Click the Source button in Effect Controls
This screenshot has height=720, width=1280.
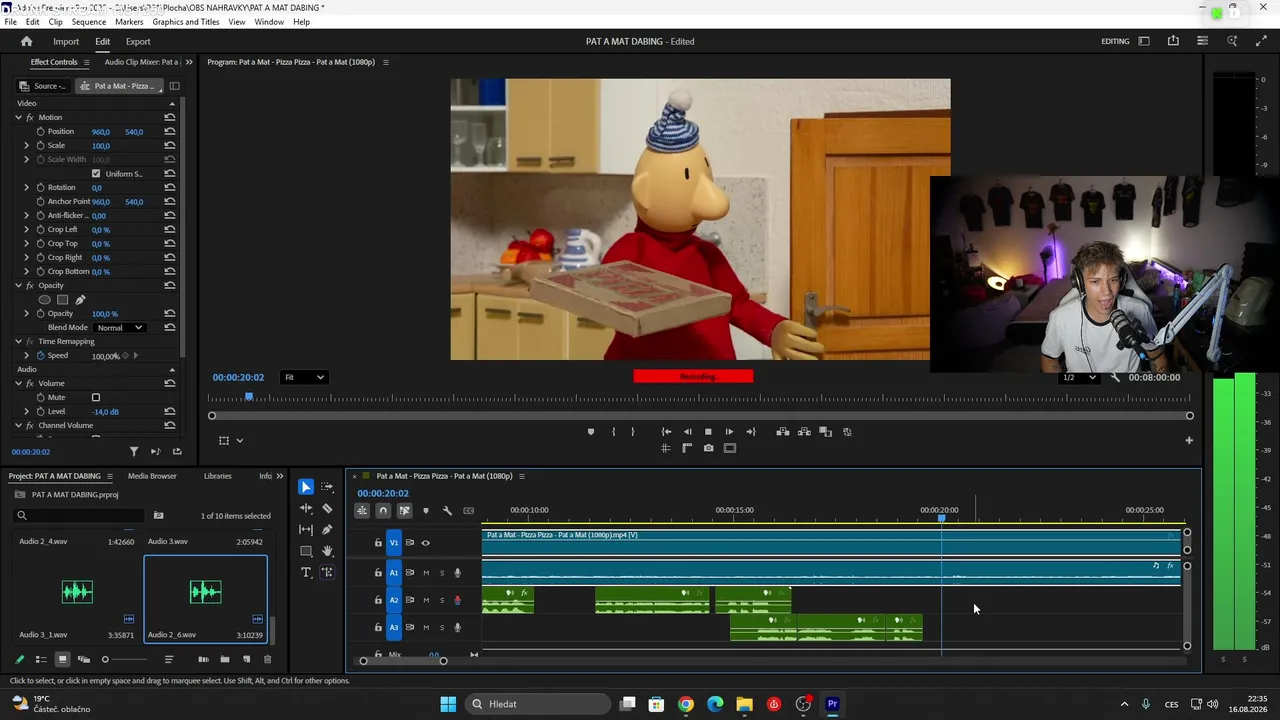coord(44,86)
